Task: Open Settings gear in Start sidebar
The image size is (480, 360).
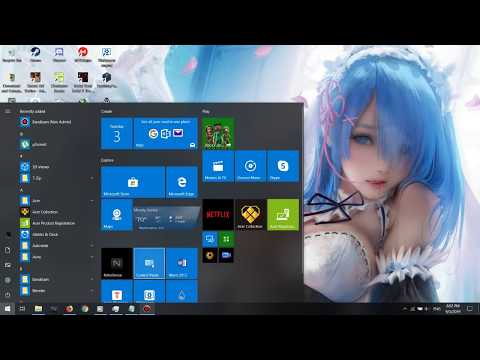Action: (x=8, y=280)
